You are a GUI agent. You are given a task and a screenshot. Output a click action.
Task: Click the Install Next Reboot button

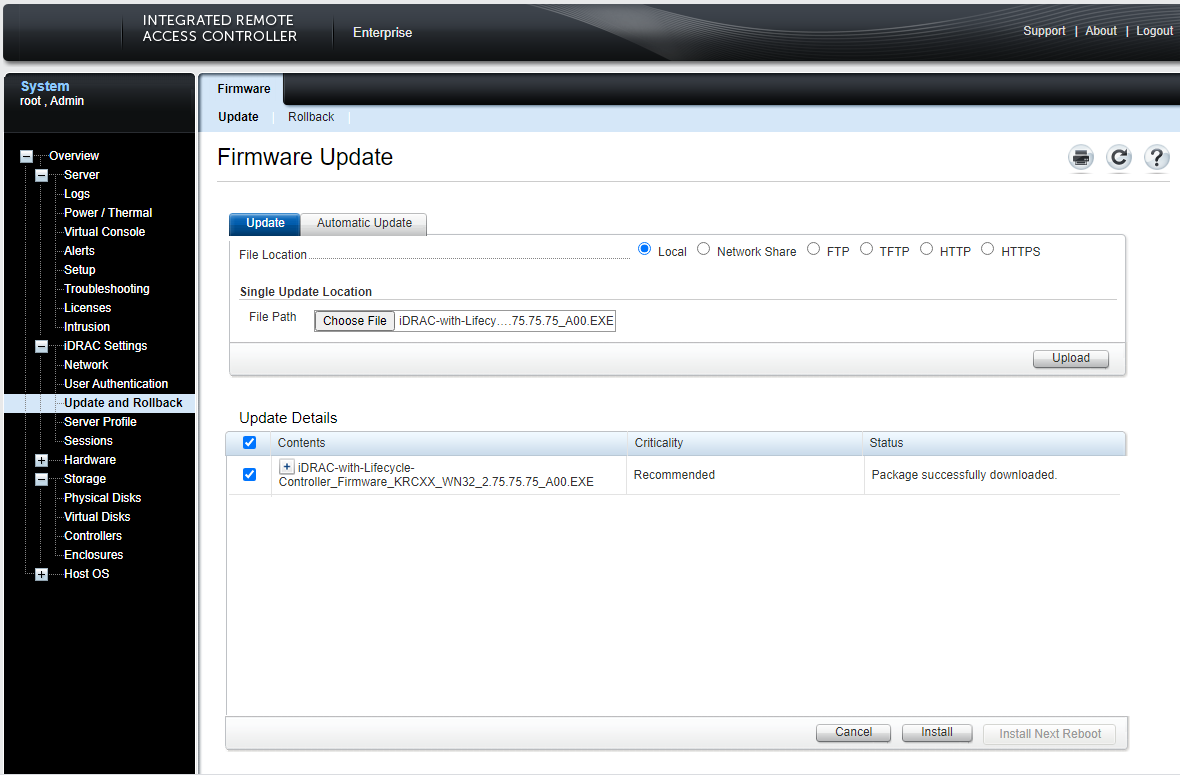[1050, 734]
